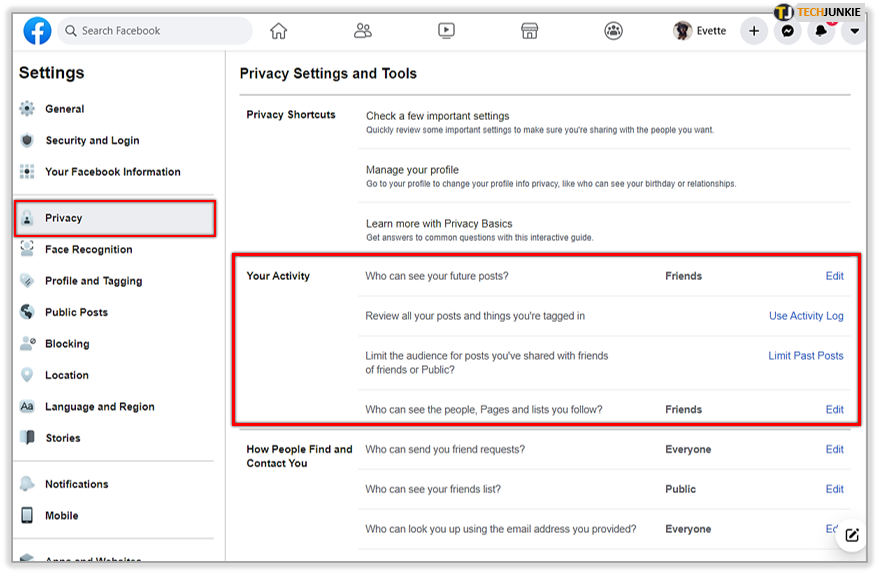
Task: Click 'How People Find and Contact You' heading
Action: click(x=299, y=456)
